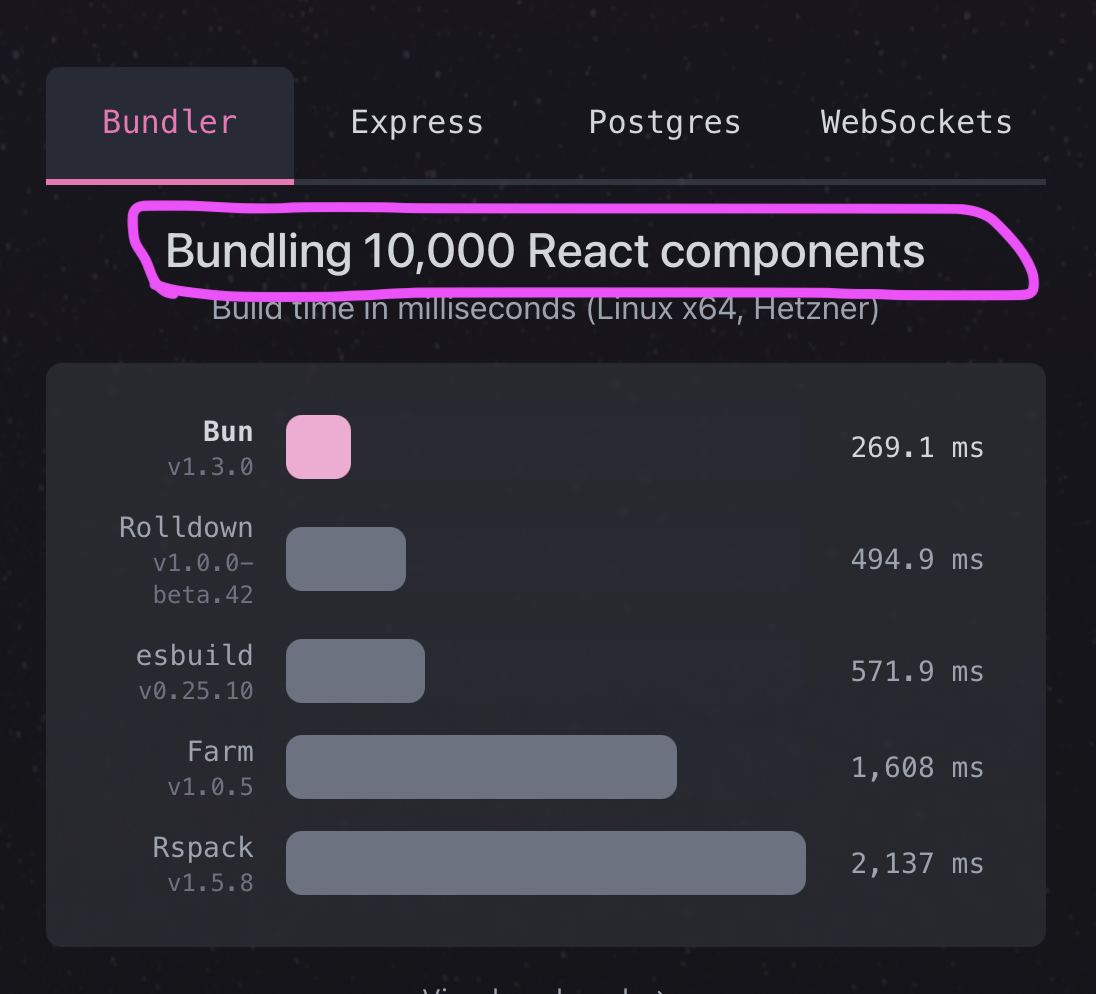This screenshot has width=1096, height=994.
Task: Select the Rspack name label
Action: [x=203, y=848]
